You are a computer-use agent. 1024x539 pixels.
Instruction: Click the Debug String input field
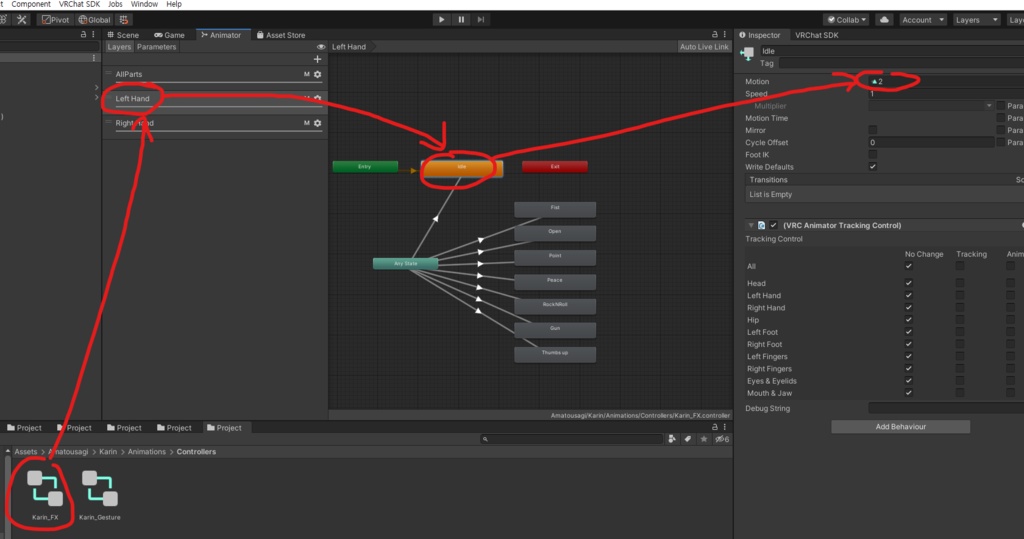946,408
